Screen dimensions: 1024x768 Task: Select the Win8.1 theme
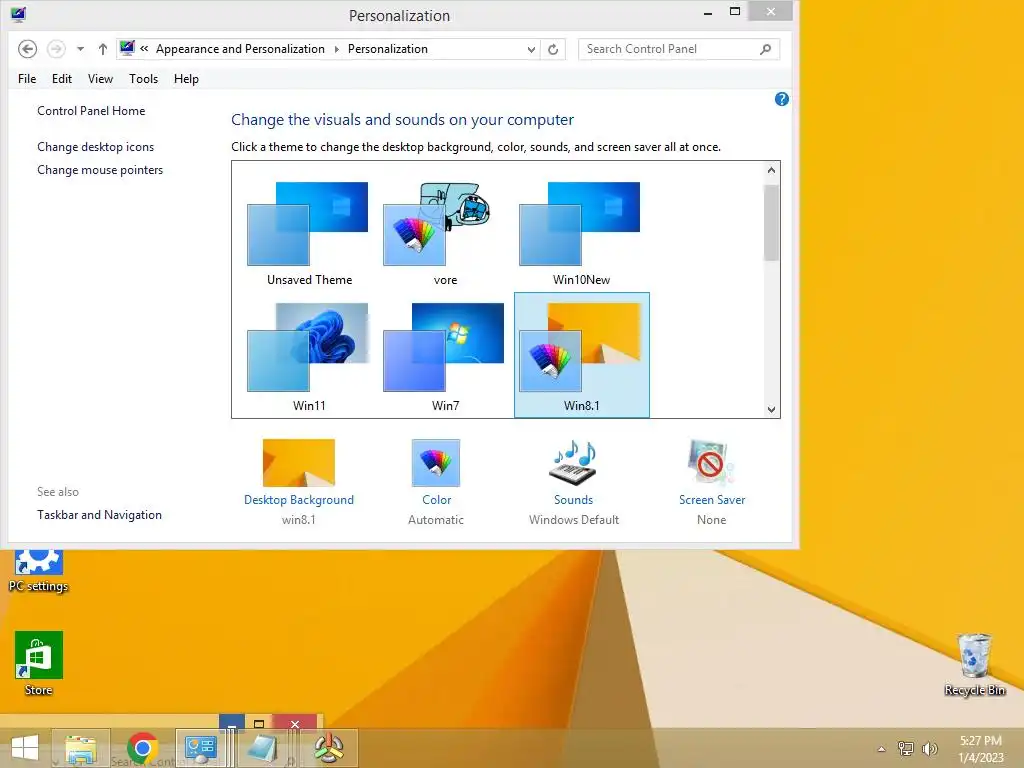click(x=581, y=355)
